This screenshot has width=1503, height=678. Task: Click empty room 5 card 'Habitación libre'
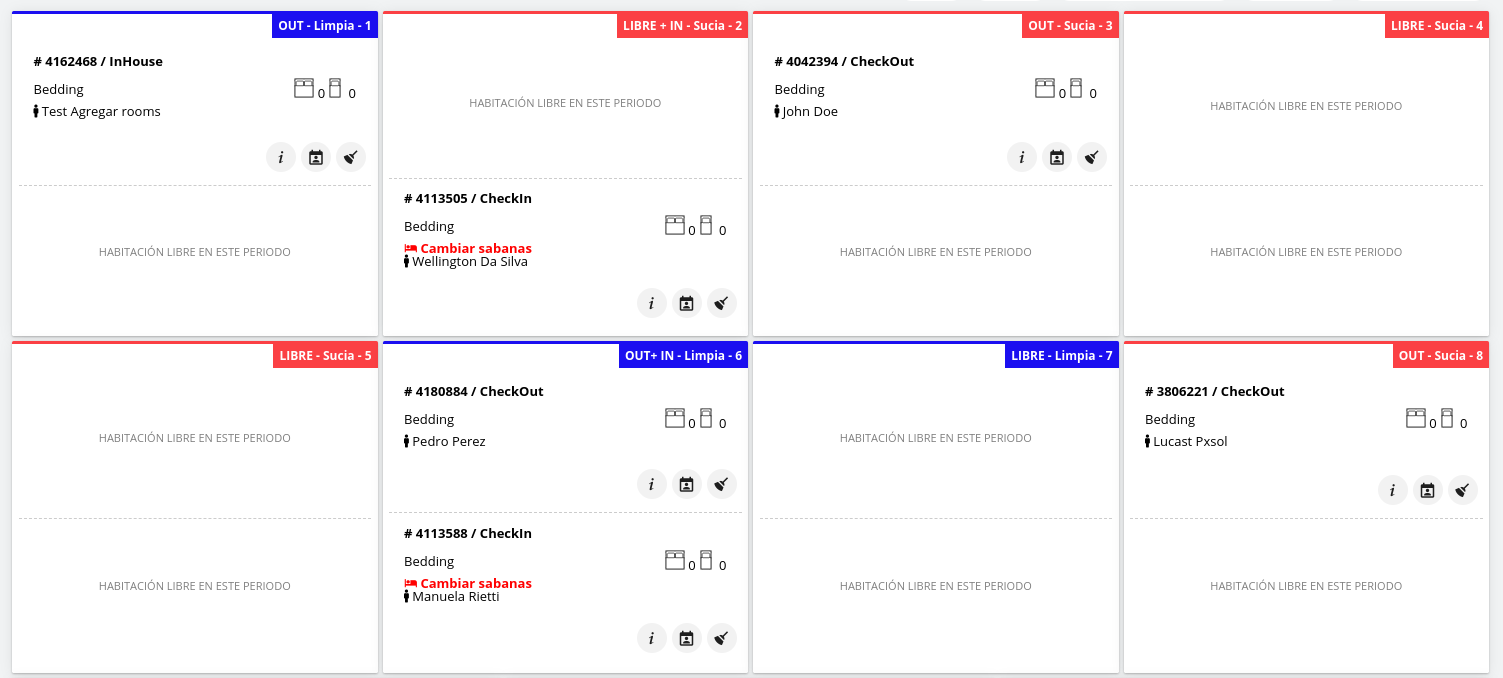[x=194, y=438]
